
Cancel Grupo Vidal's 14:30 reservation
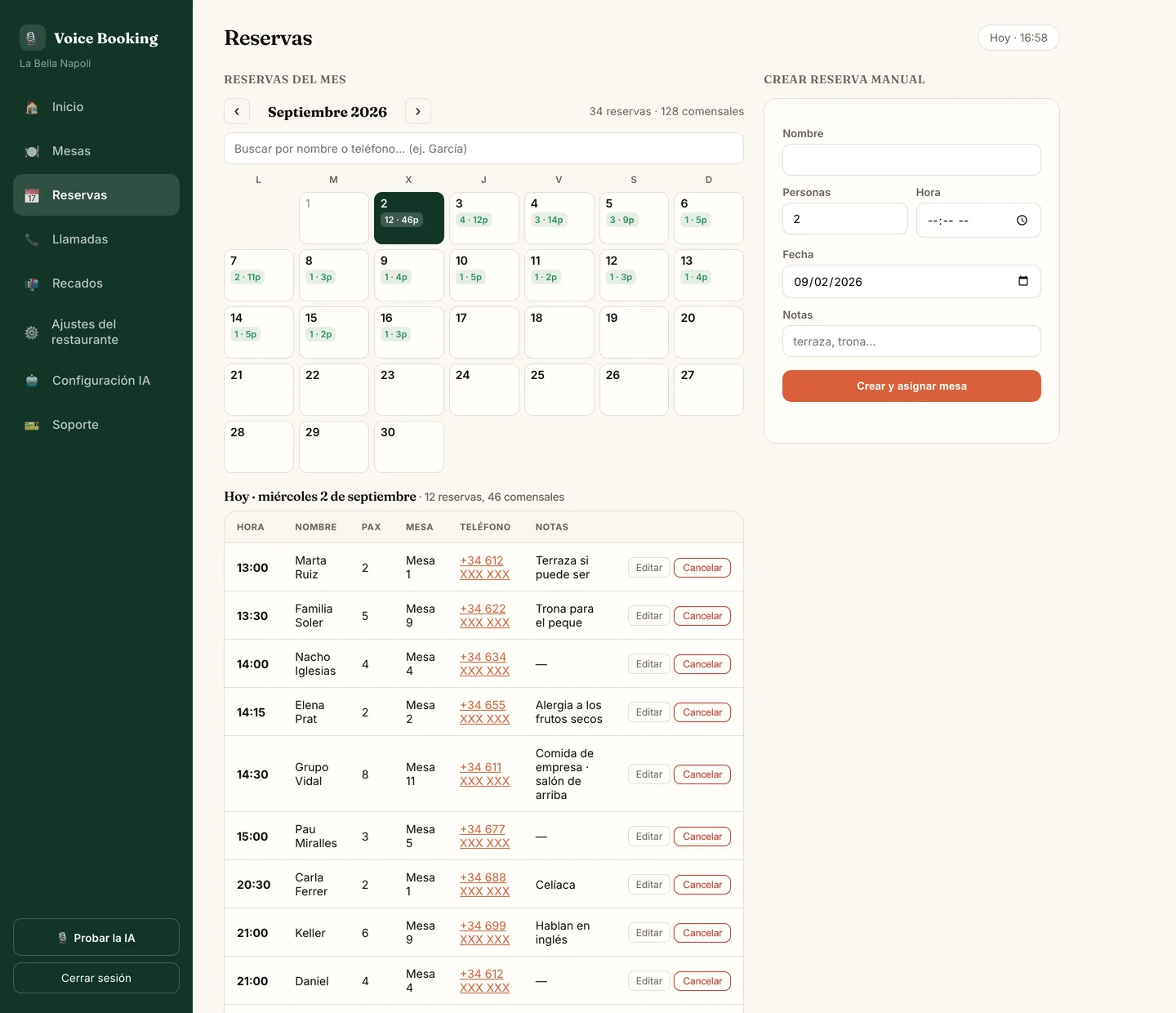[x=702, y=774]
